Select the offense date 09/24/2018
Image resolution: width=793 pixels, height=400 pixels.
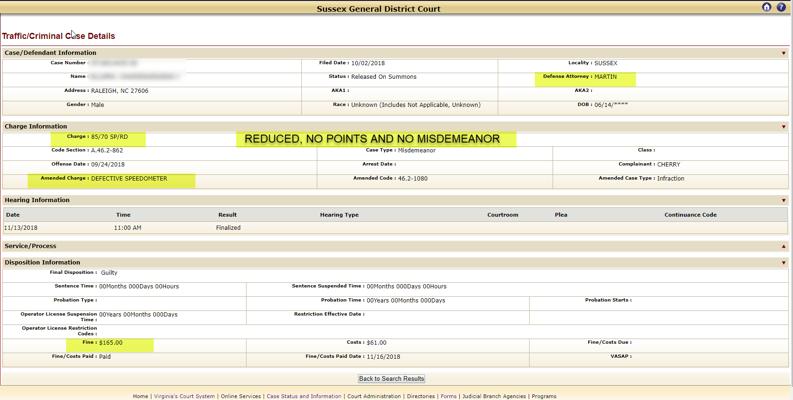[x=108, y=165]
